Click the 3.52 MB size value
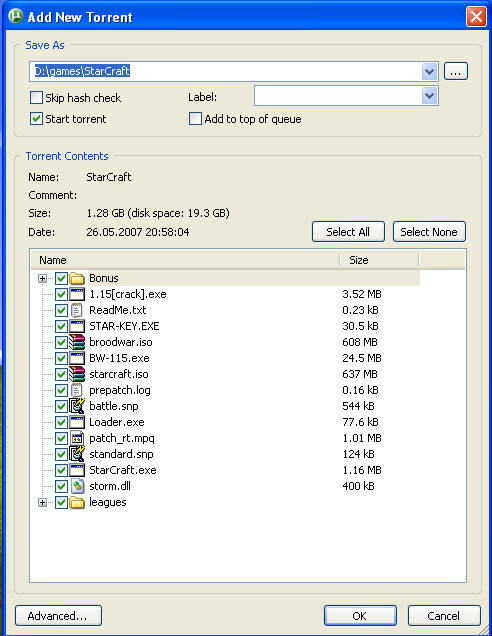Image resolution: width=492 pixels, height=636 pixels. tap(362, 294)
